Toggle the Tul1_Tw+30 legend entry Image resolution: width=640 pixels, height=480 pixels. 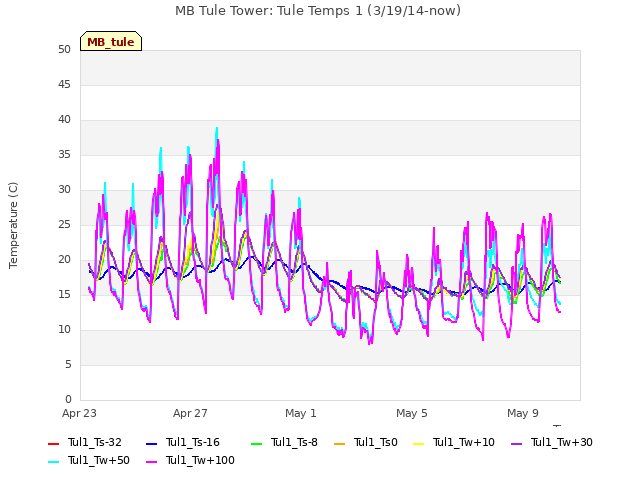click(551, 442)
